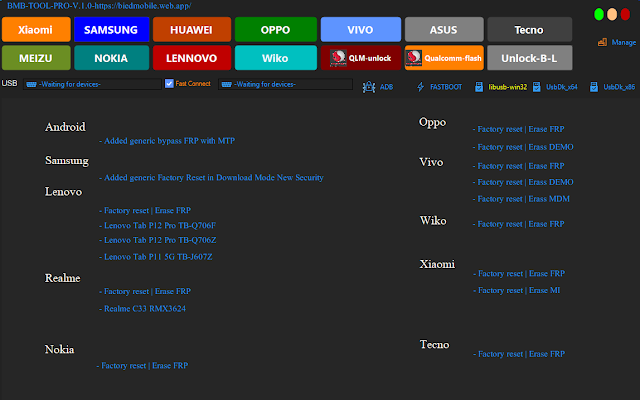This screenshot has height=400, width=640.
Task: Click the orange window circle button
Action: [x=612, y=14]
